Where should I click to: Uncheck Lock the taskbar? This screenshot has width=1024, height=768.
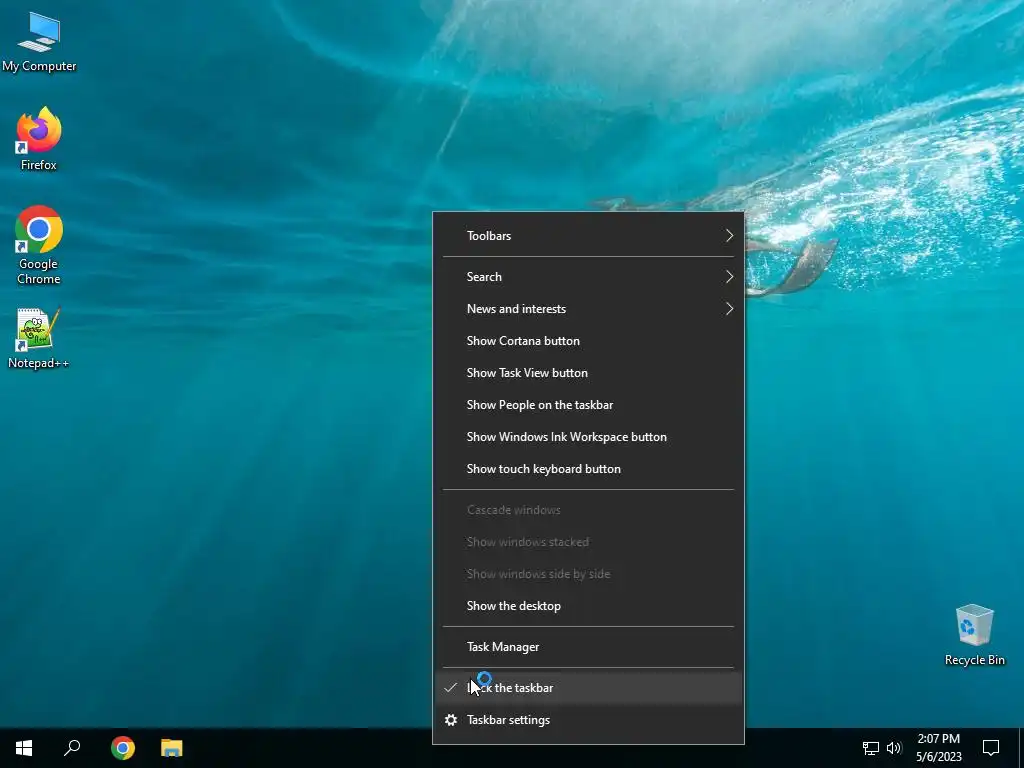click(588, 688)
